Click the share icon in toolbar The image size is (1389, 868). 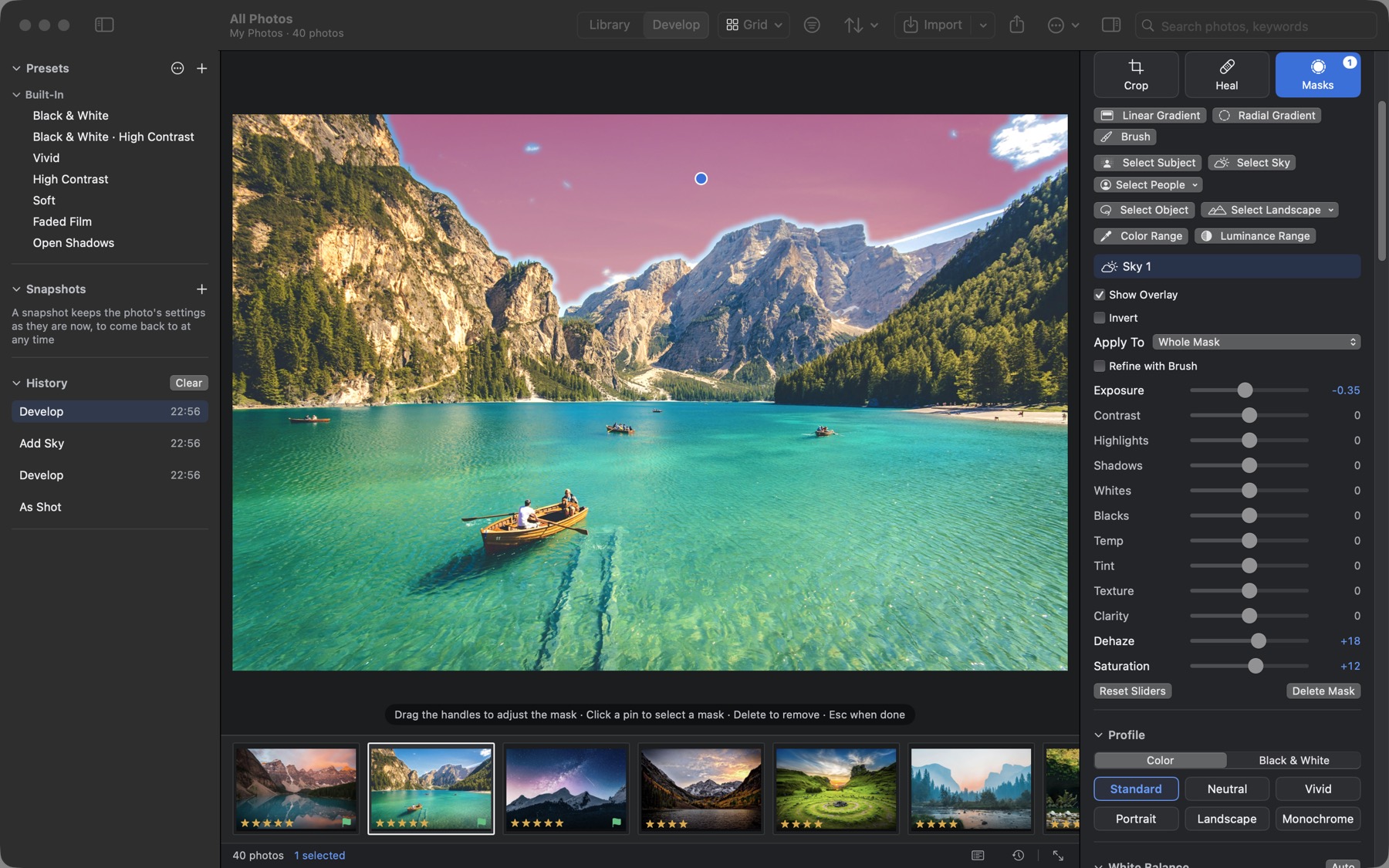pyautogui.click(x=1017, y=25)
